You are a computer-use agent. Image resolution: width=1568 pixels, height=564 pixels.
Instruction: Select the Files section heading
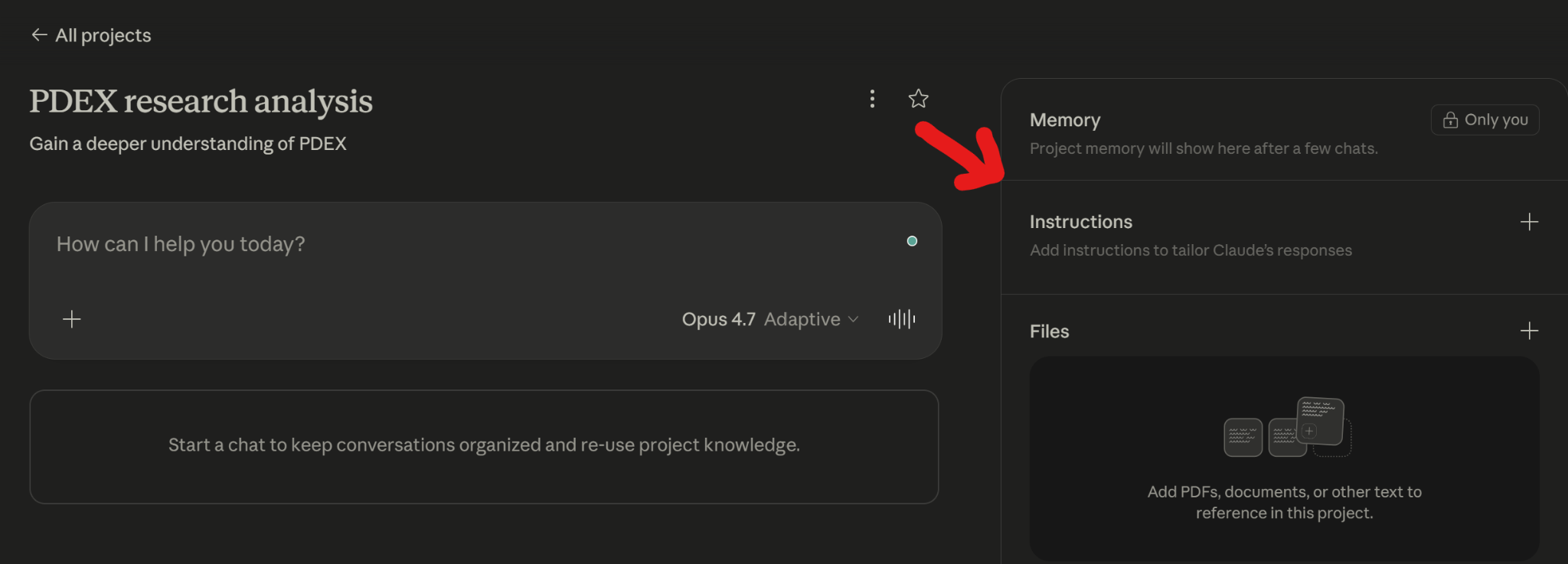(1049, 331)
